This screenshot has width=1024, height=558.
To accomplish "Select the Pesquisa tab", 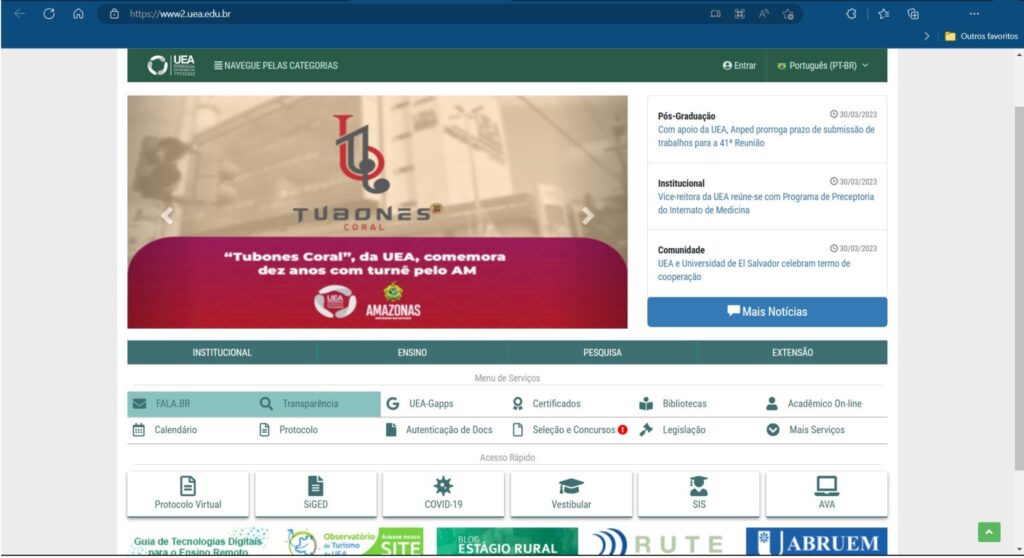I will pos(602,352).
